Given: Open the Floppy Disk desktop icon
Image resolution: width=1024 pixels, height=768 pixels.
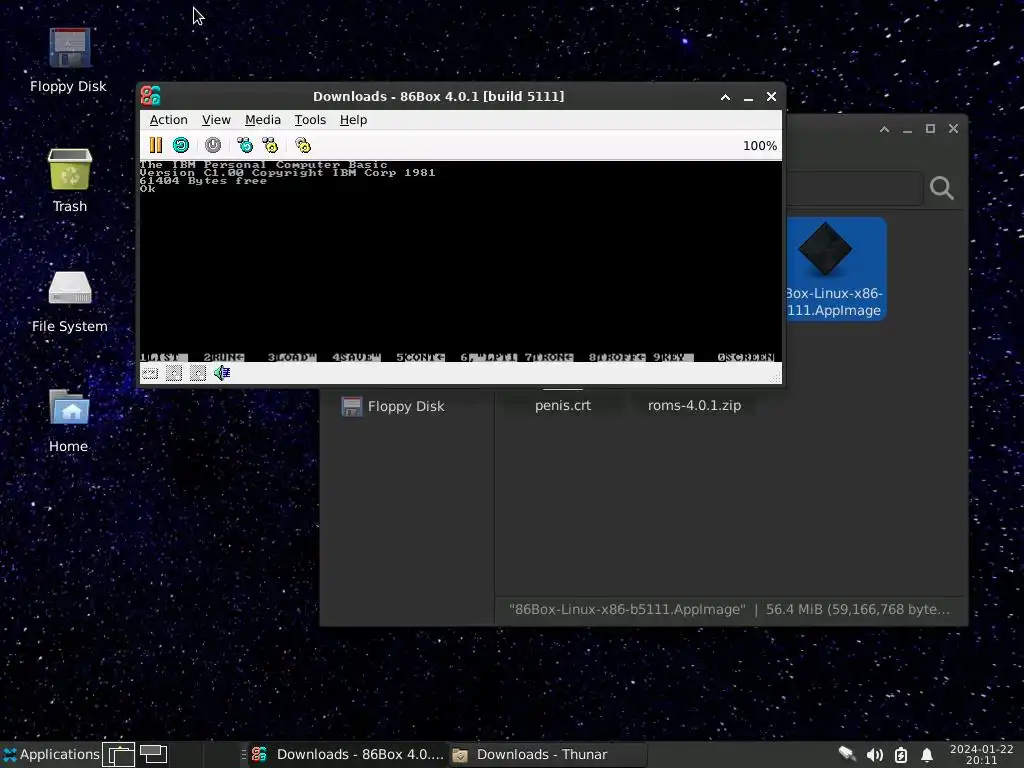Looking at the screenshot, I should (x=69, y=61).
